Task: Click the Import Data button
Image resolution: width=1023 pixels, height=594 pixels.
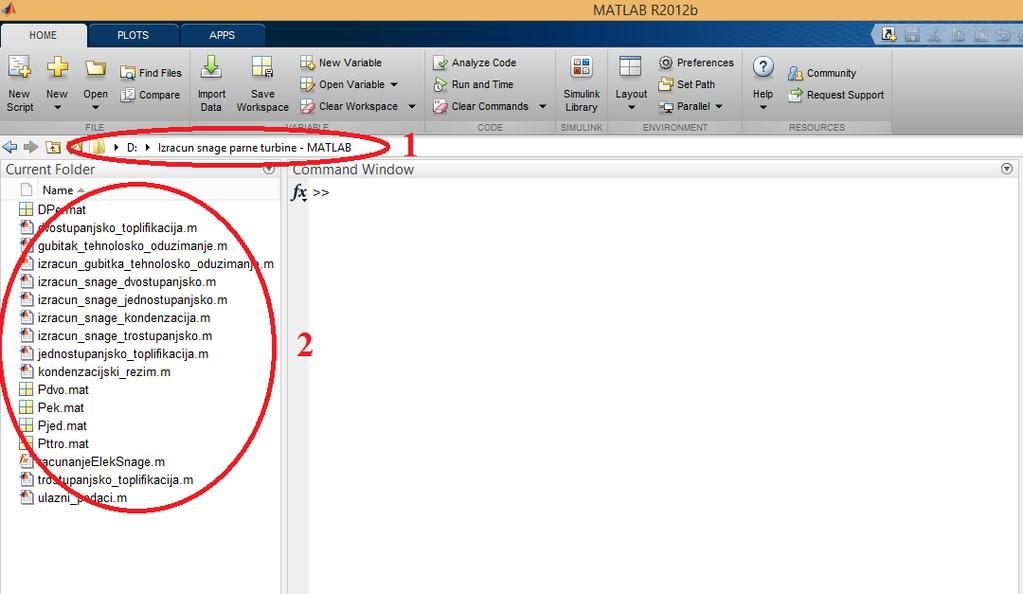Action: 211,84
